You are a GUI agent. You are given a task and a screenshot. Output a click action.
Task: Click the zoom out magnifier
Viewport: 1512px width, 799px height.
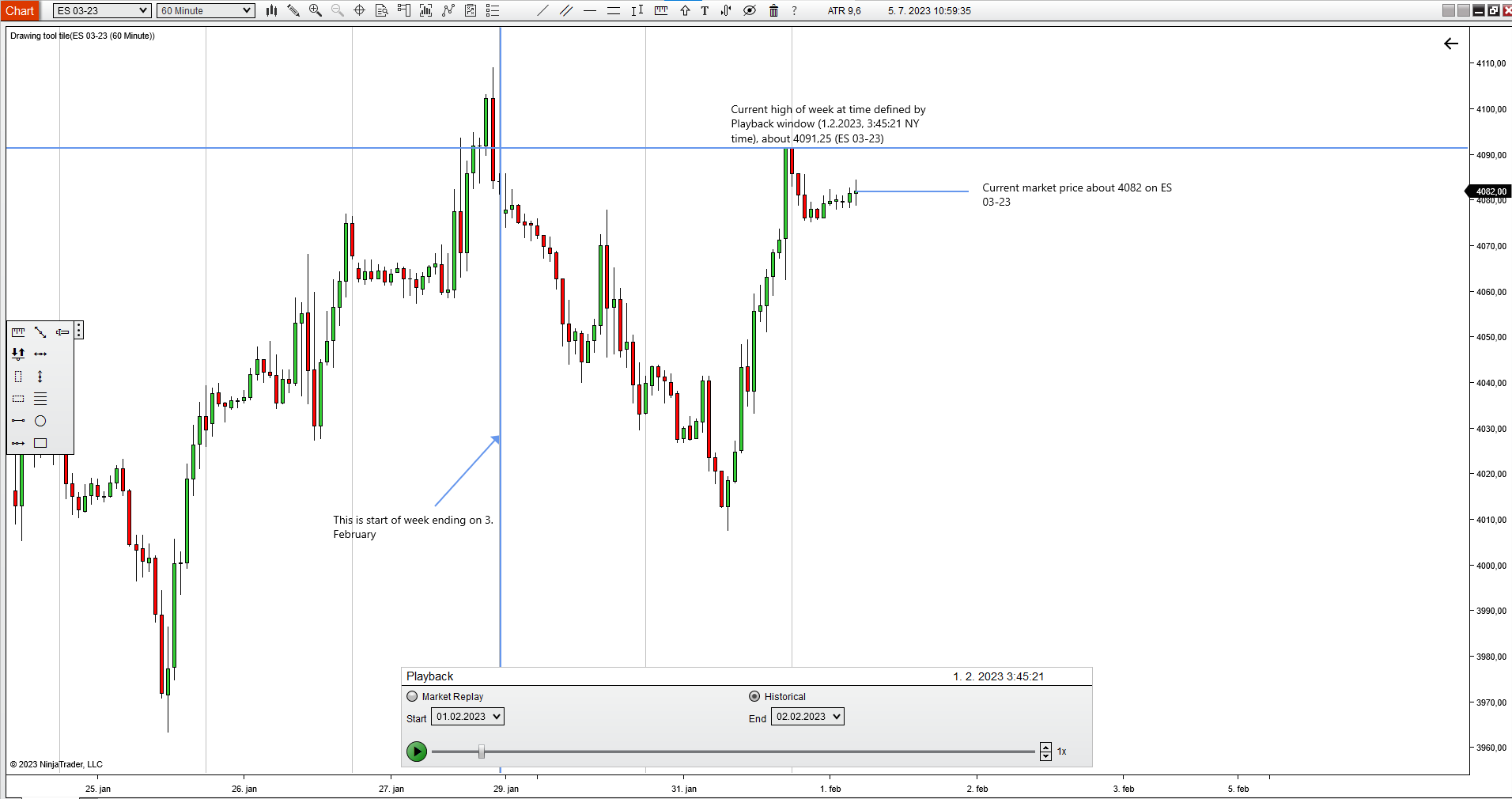pos(338,10)
